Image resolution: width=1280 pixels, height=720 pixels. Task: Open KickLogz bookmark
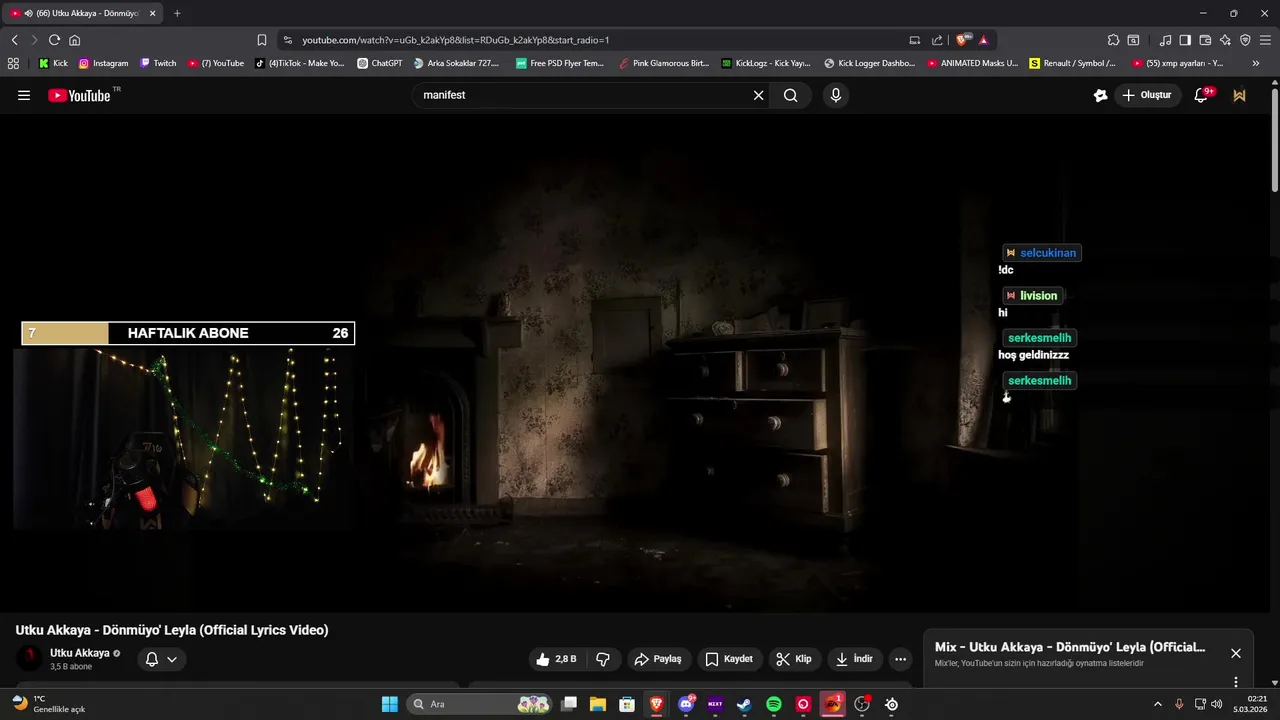766,63
